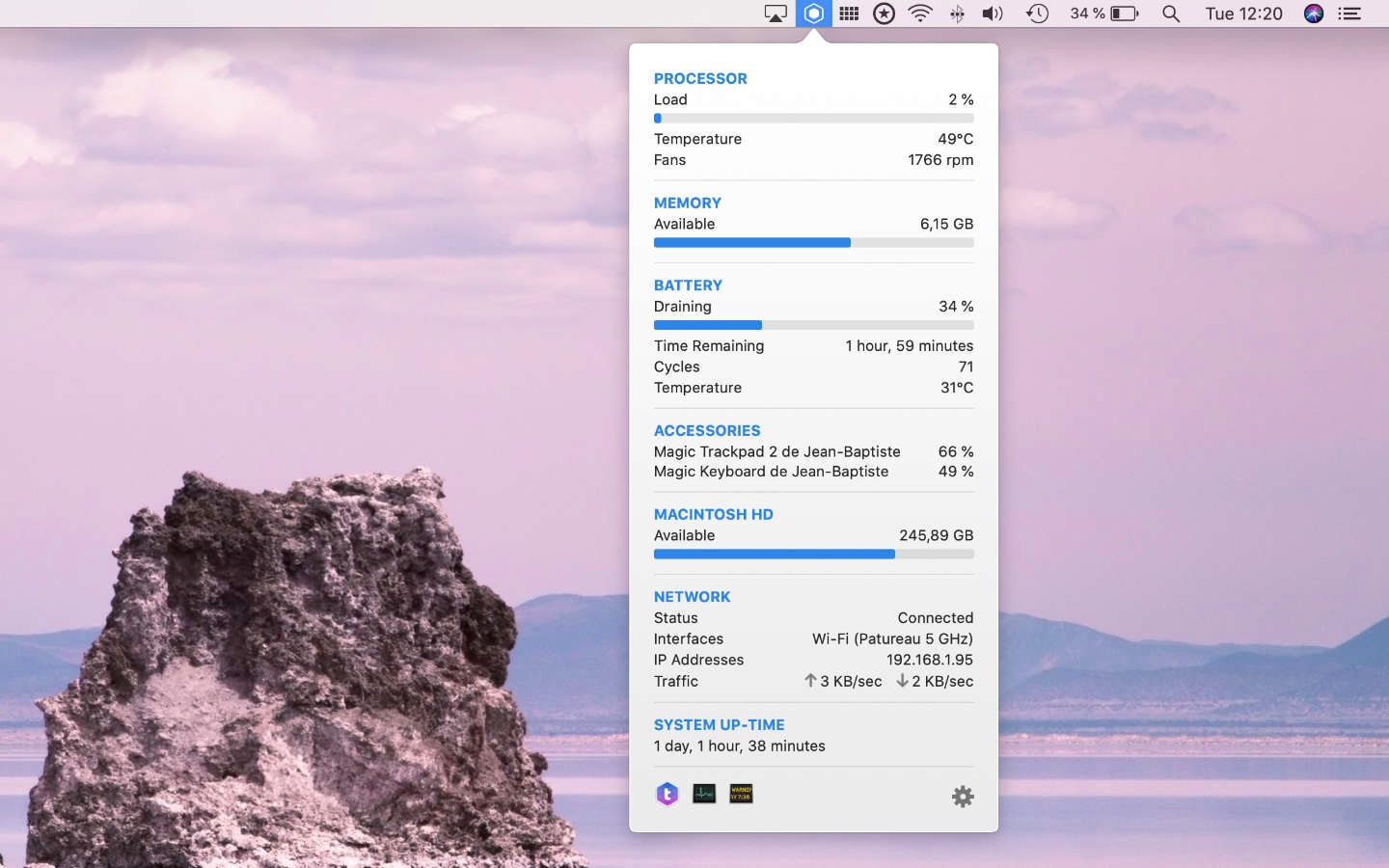Click the circled star menu bar icon
Screen dimensions: 1389x868
pyautogui.click(x=884, y=14)
